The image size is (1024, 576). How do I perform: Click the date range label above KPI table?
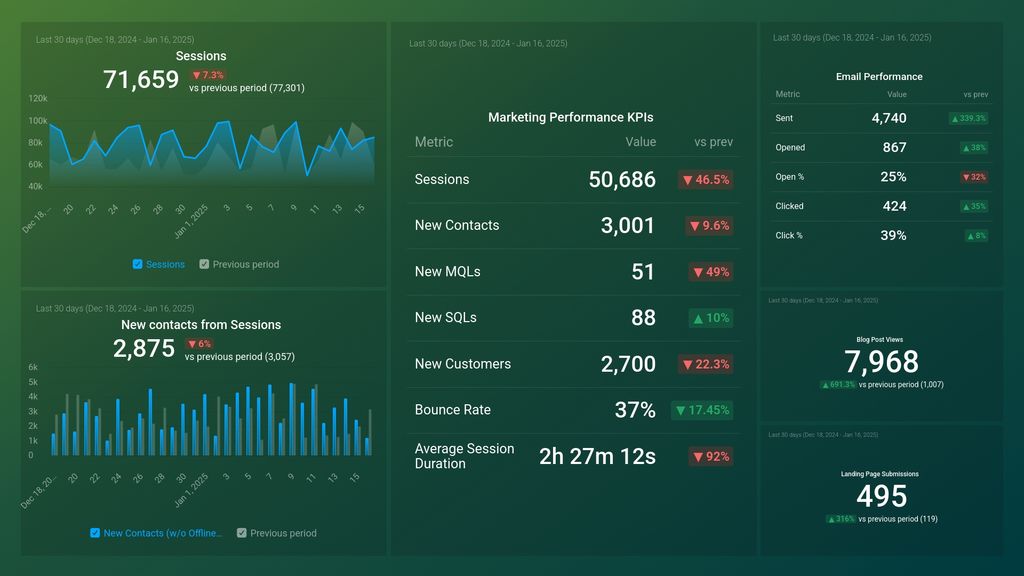click(488, 43)
